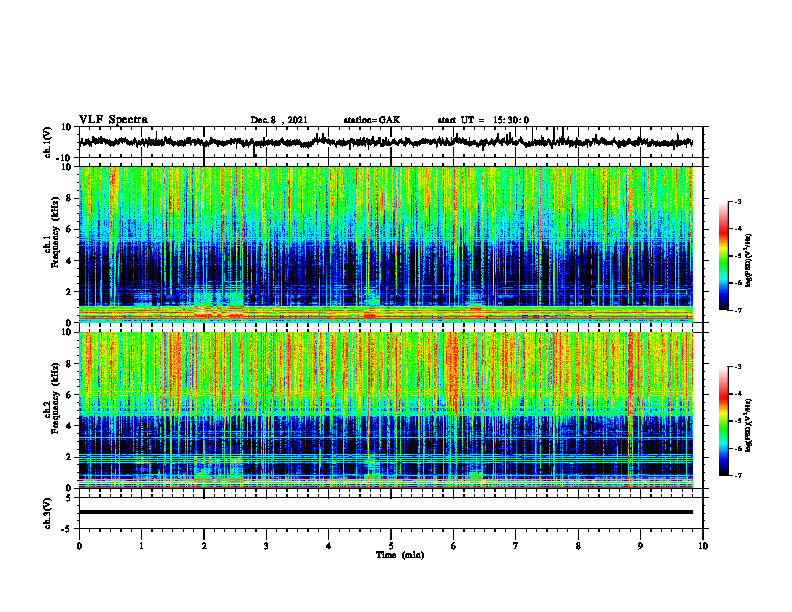
Task: Click the "Time (min)" x-axis title
Action: (400, 555)
